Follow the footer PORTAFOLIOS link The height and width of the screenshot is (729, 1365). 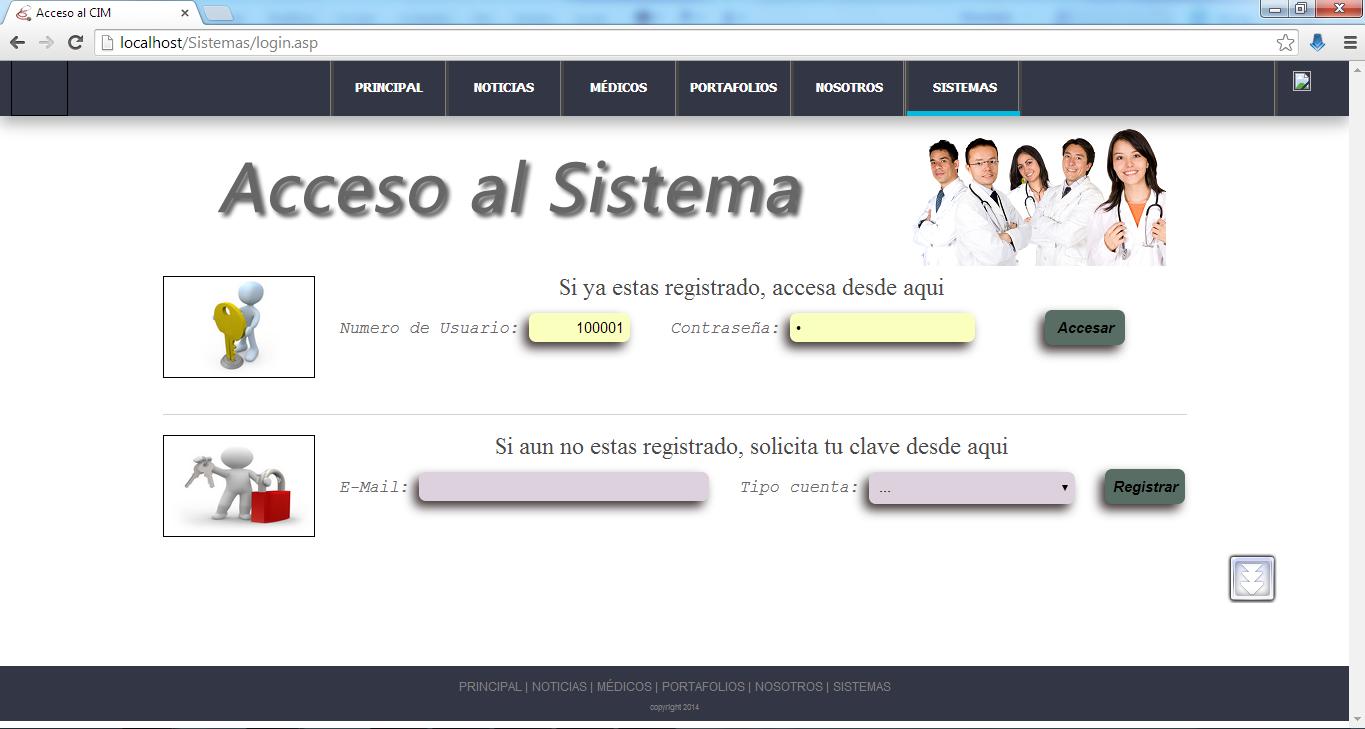703,687
